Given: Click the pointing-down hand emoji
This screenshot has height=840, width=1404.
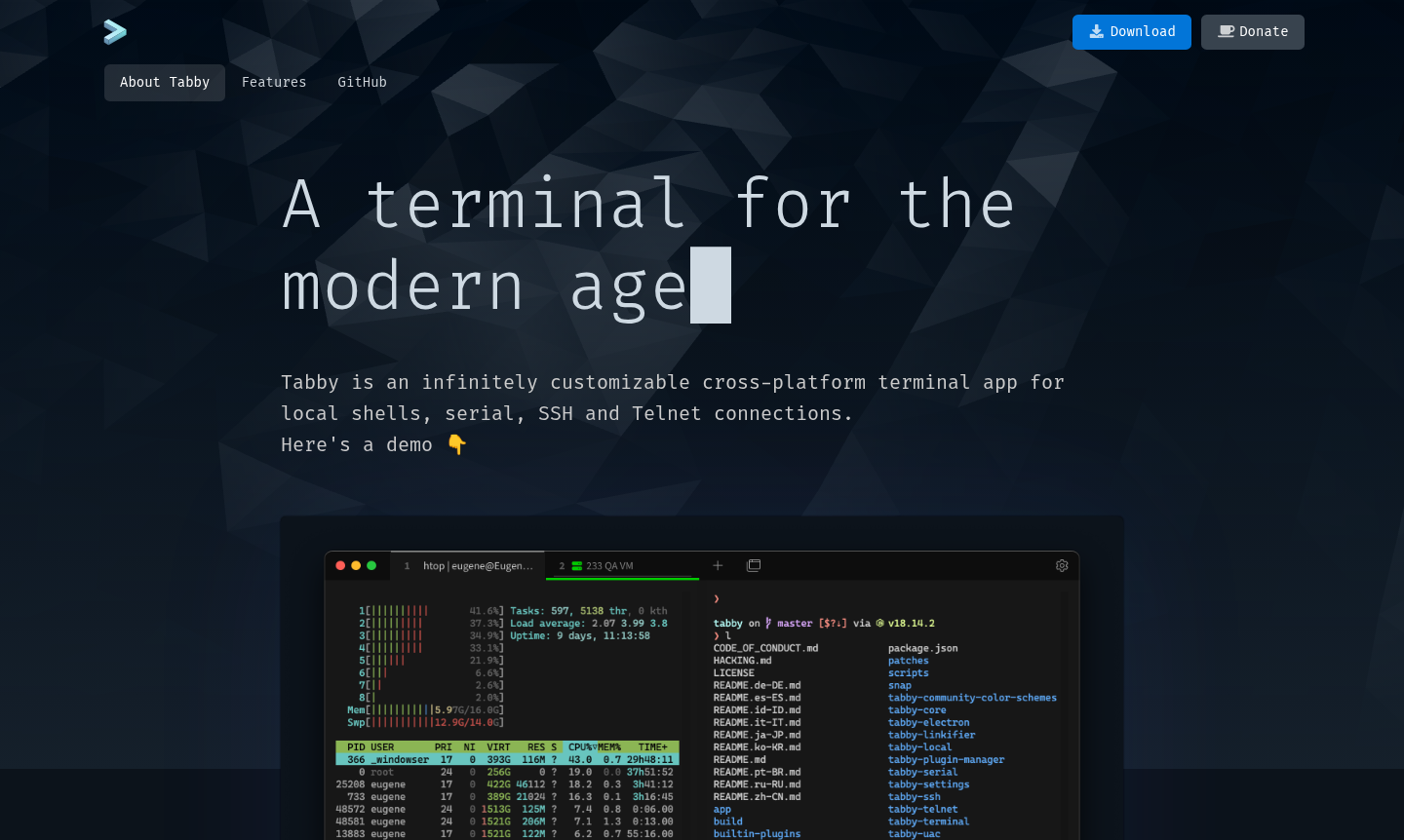Looking at the screenshot, I should click(x=456, y=444).
